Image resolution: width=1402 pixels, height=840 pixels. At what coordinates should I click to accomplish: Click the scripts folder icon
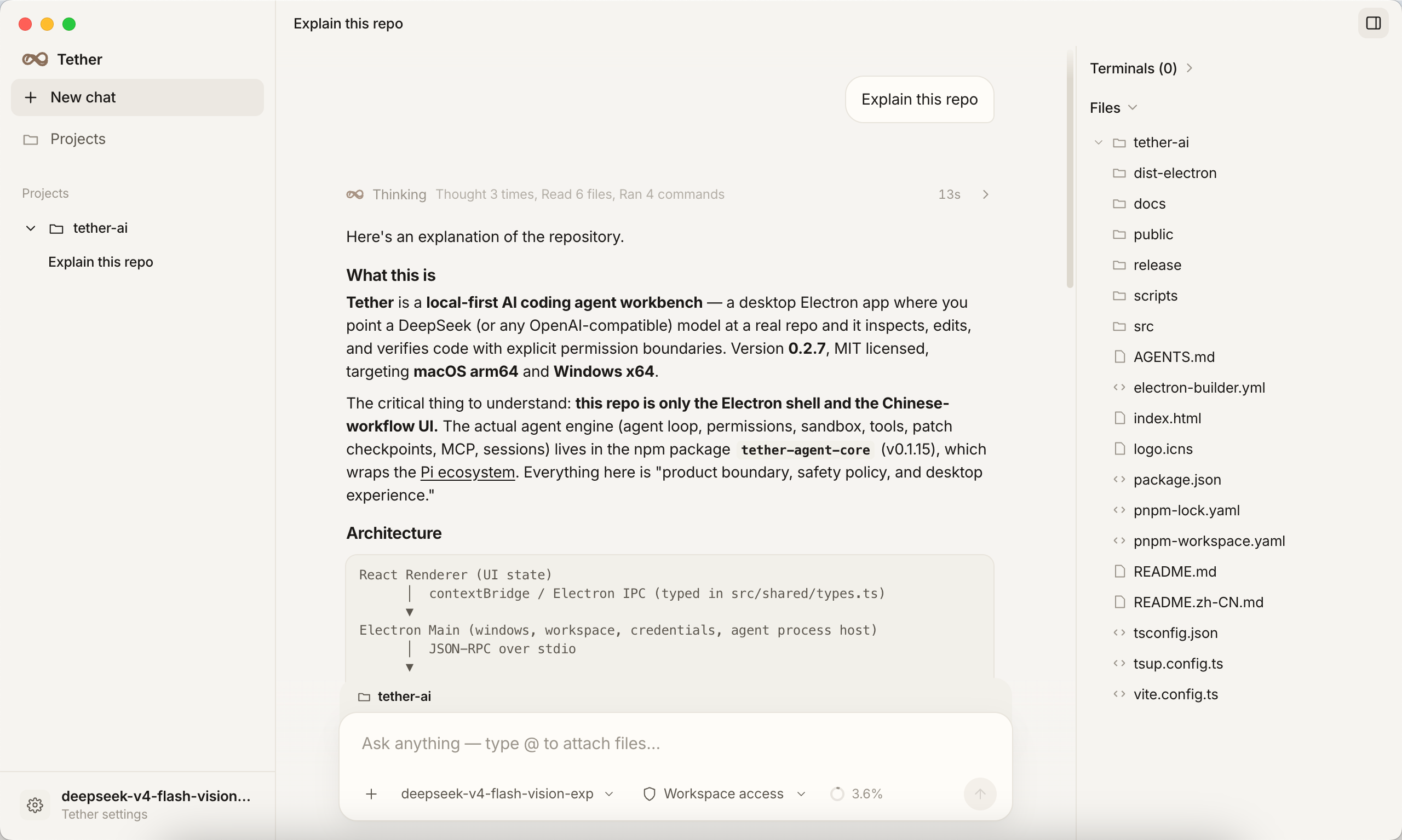pos(1119,296)
